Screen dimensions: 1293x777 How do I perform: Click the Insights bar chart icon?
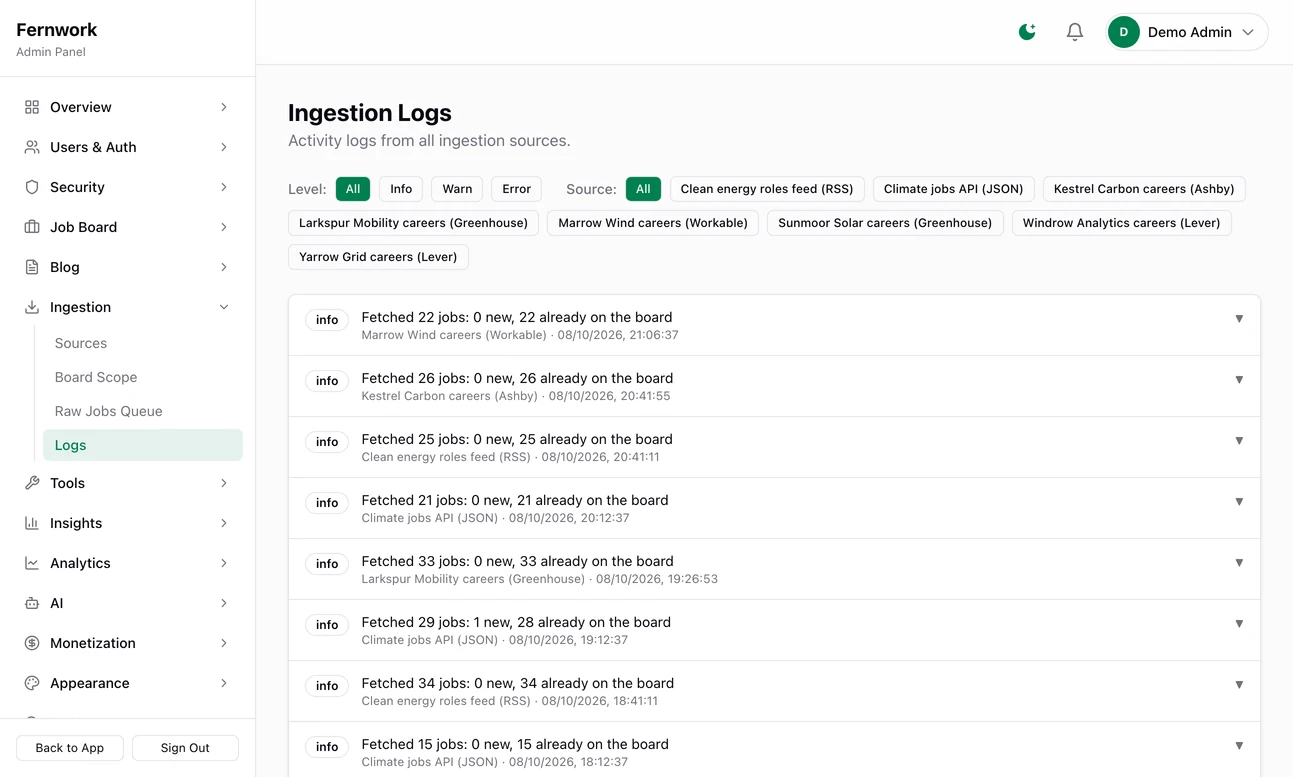pyautogui.click(x=32, y=523)
